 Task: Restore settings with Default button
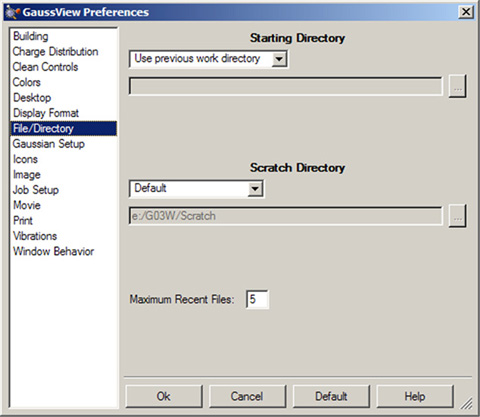[331, 396]
